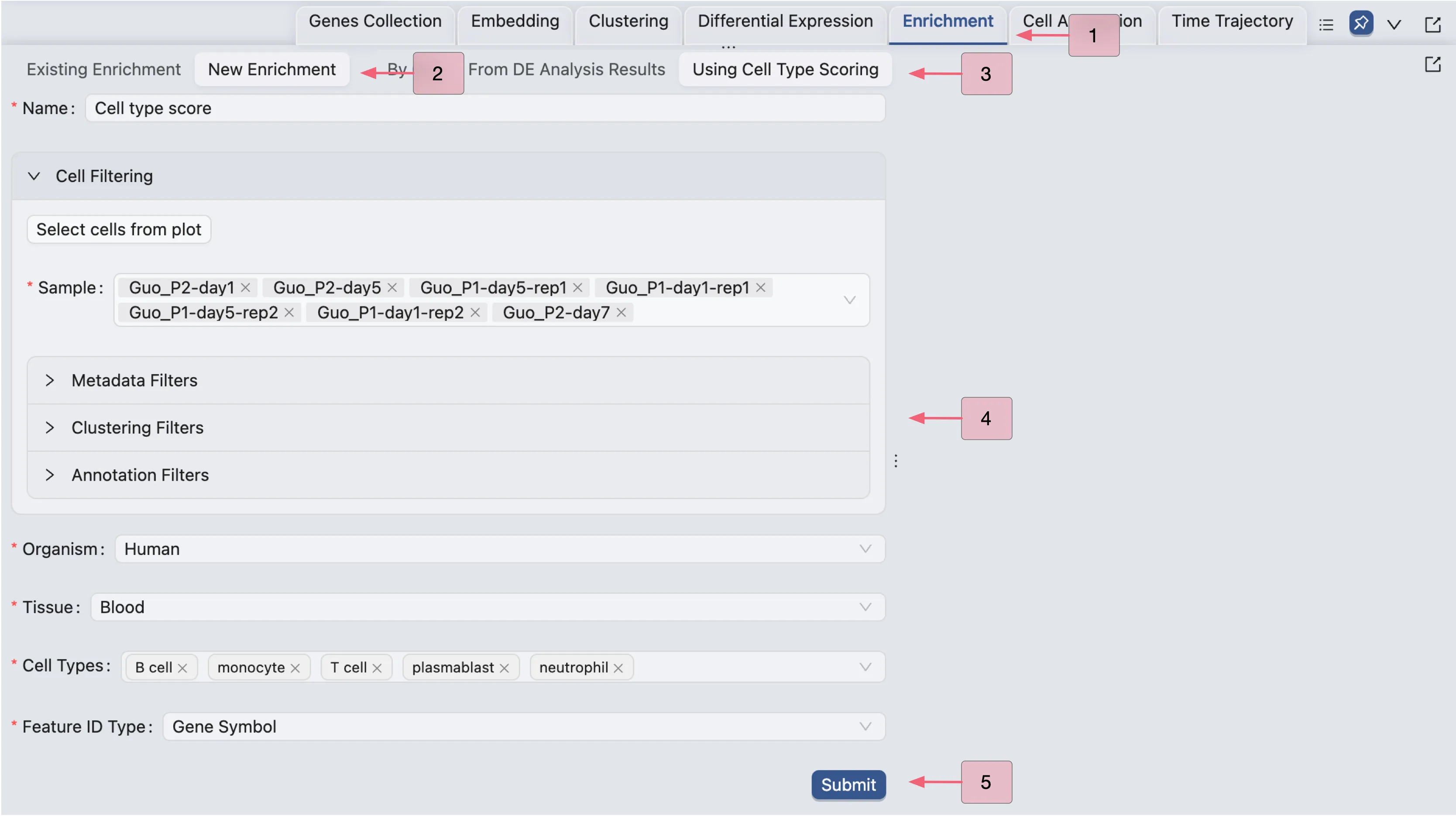The image size is (1456, 816).
Task: Switch to the Differential Expression tab
Action: [785, 21]
